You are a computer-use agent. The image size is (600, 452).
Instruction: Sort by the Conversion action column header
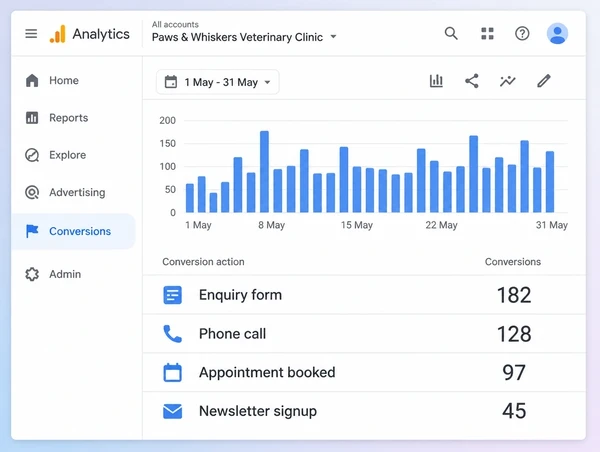(203, 262)
